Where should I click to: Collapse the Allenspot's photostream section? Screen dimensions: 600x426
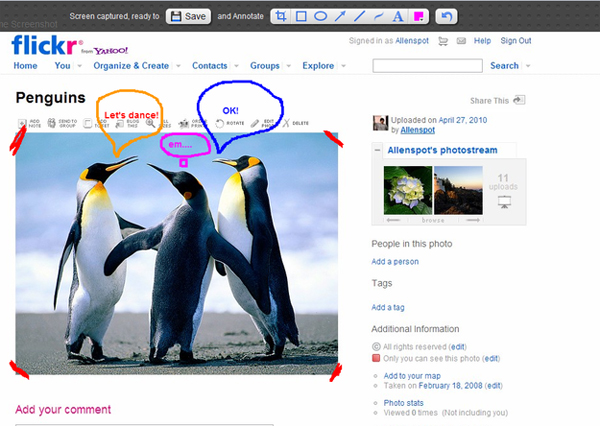tap(378, 150)
